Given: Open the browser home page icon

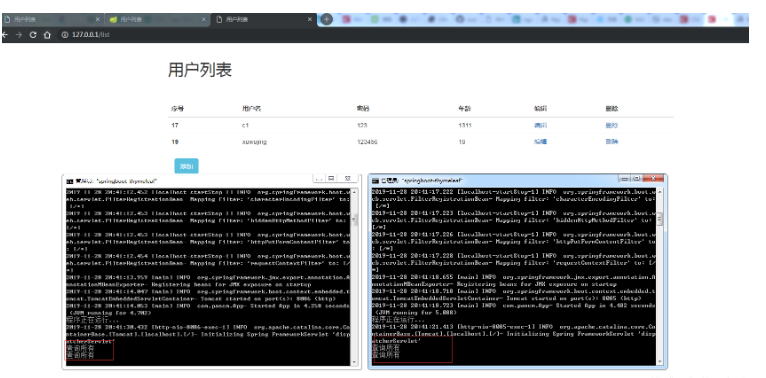Looking at the screenshot, I should point(47,35).
